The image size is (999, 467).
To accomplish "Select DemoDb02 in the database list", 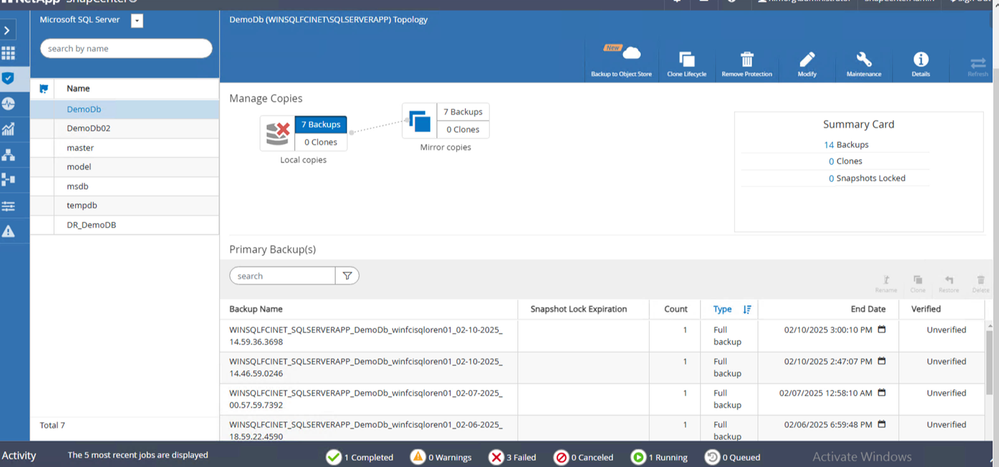I will [88, 129].
